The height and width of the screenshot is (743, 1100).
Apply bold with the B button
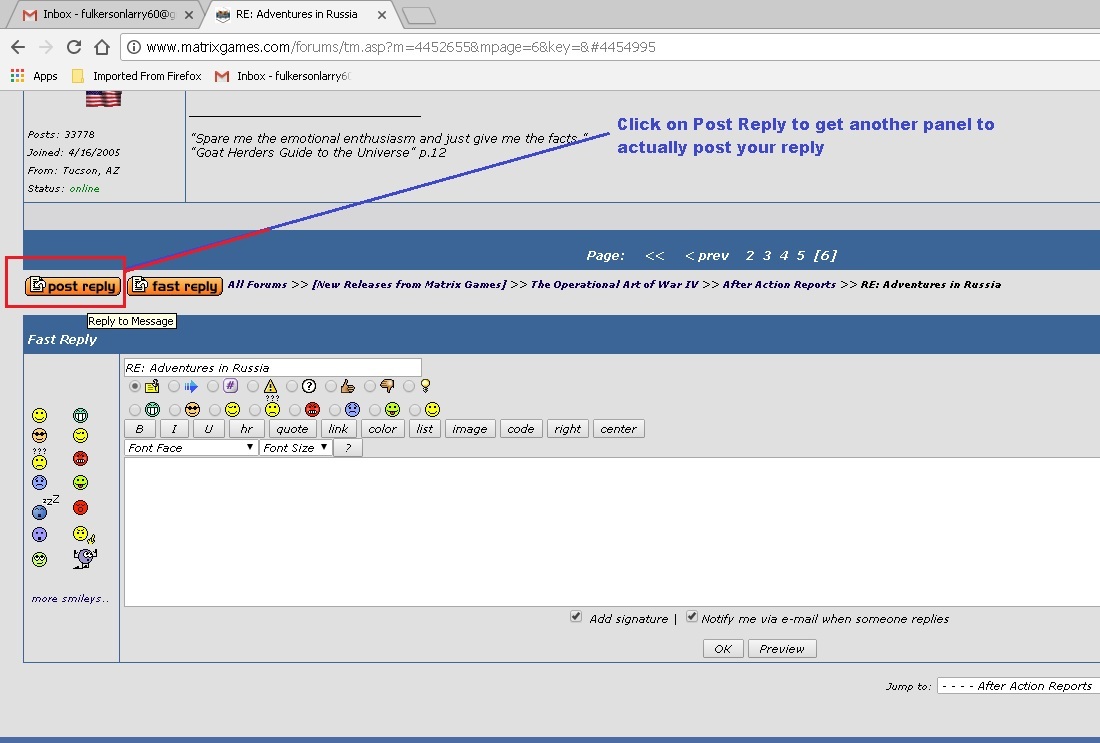(x=140, y=429)
